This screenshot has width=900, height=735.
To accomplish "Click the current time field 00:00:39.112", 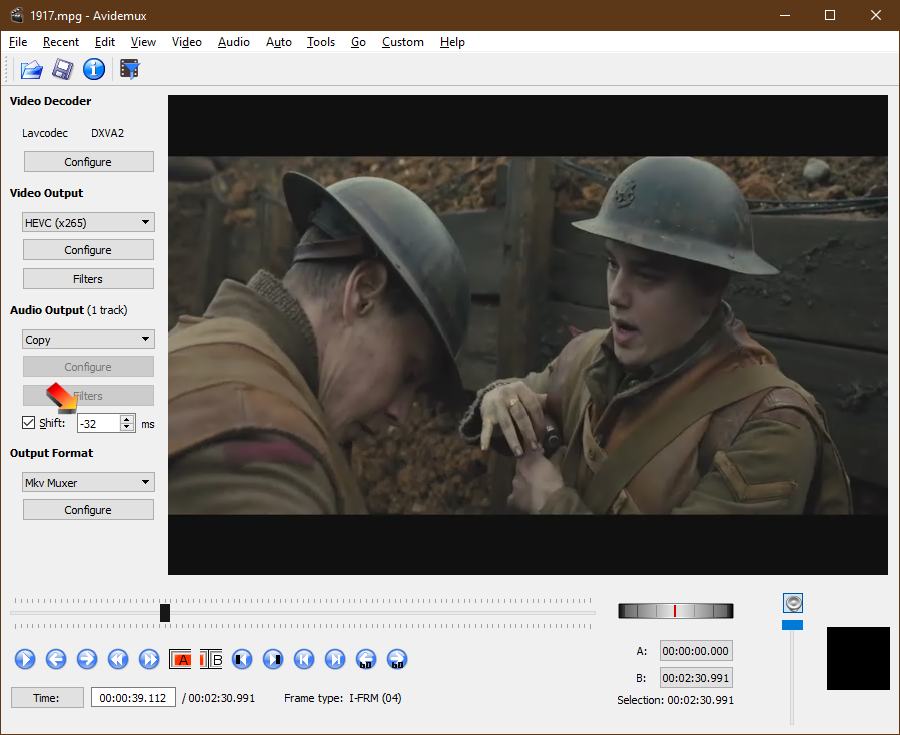I will (133, 698).
